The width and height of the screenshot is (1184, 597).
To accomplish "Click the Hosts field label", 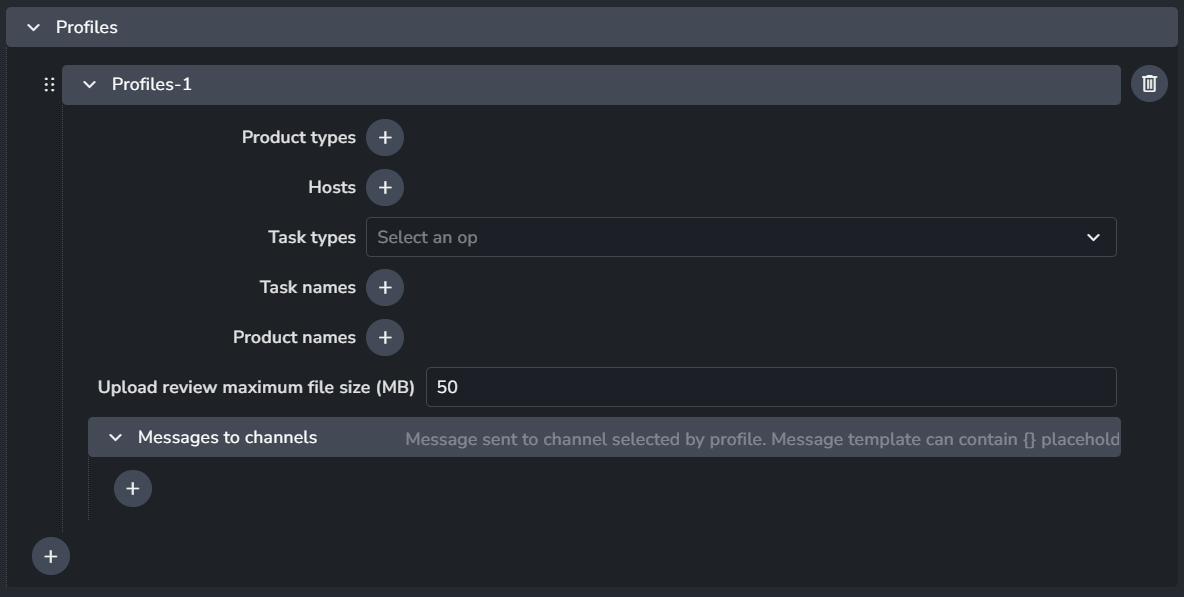I will coord(331,188).
